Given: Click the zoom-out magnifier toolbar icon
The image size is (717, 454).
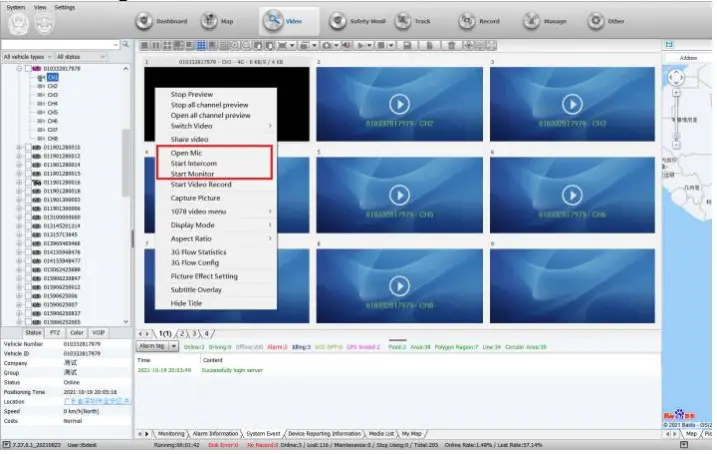Looking at the screenshot, I should click(x=246, y=45).
